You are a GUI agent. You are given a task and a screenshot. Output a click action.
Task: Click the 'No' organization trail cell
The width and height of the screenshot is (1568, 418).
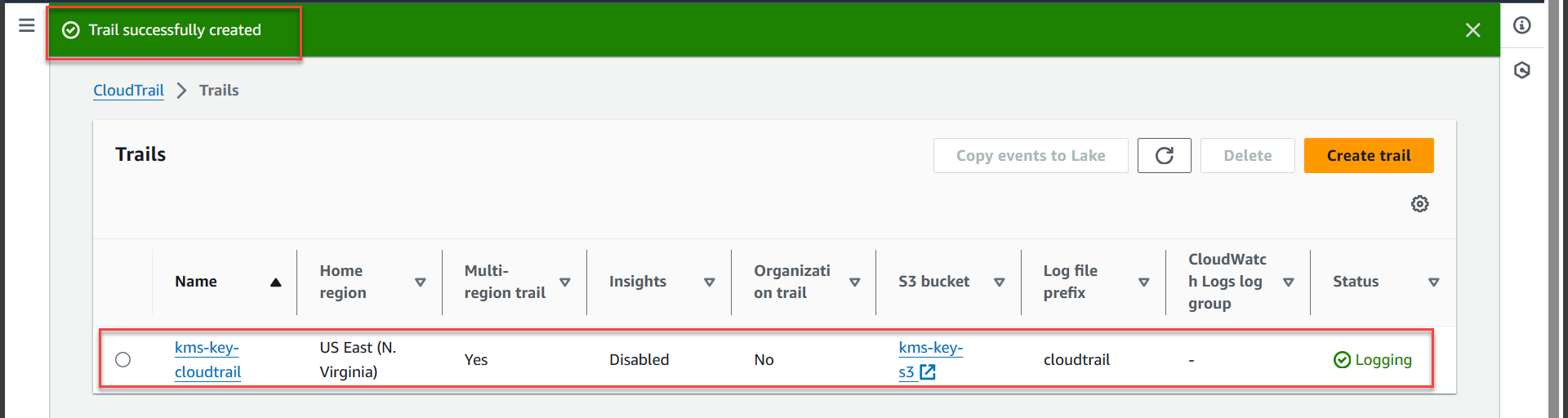764,360
